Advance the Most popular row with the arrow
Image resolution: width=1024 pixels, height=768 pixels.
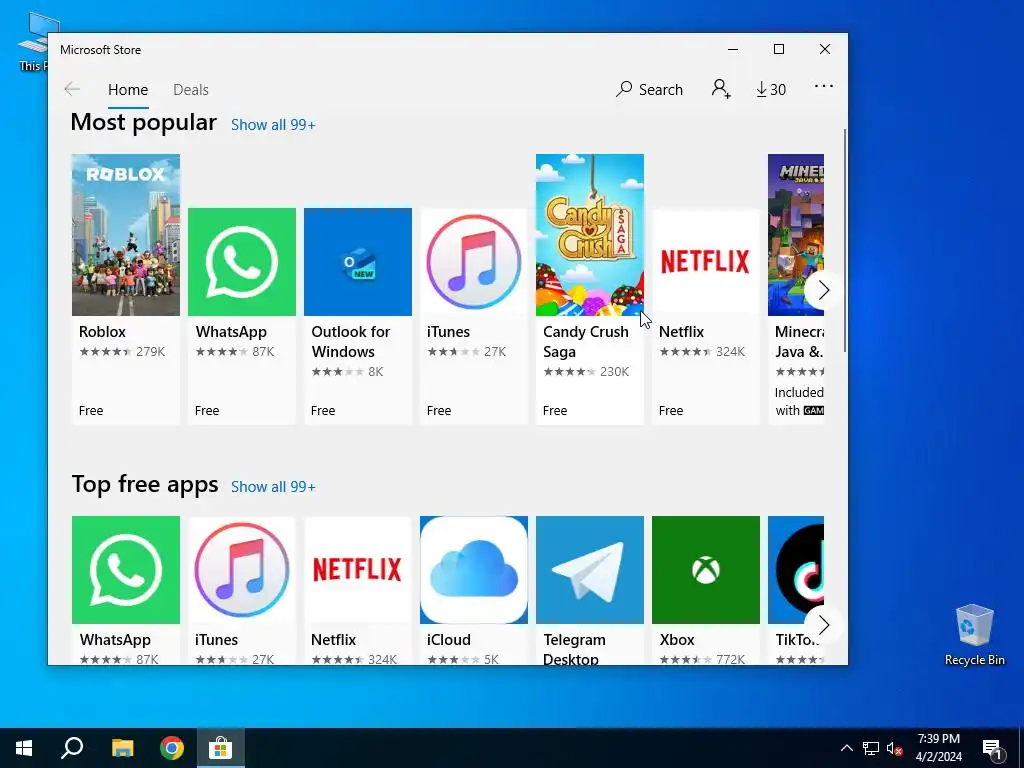[823, 290]
